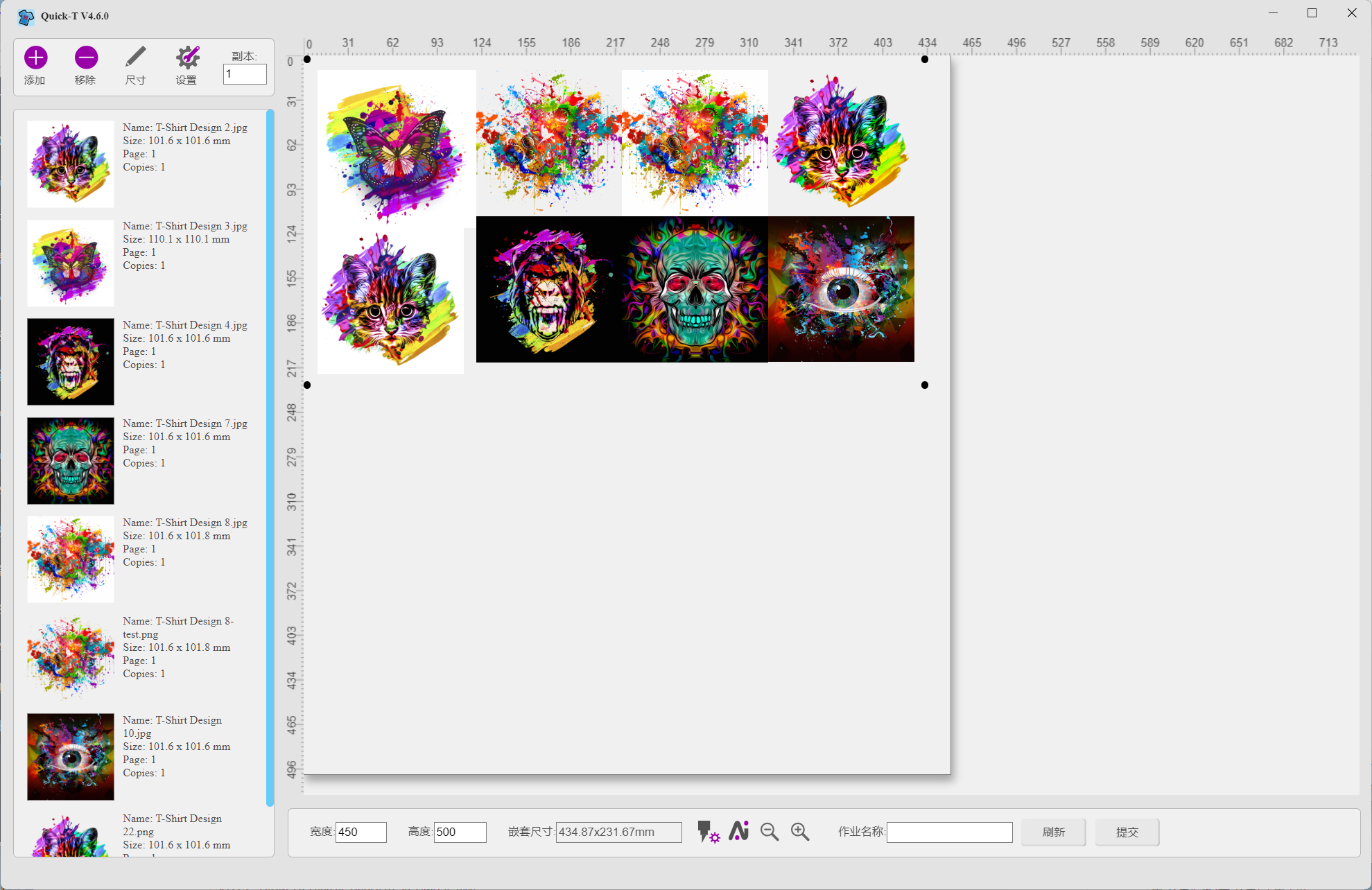Click the butterfly design on the canvas

[x=396, y=148]
